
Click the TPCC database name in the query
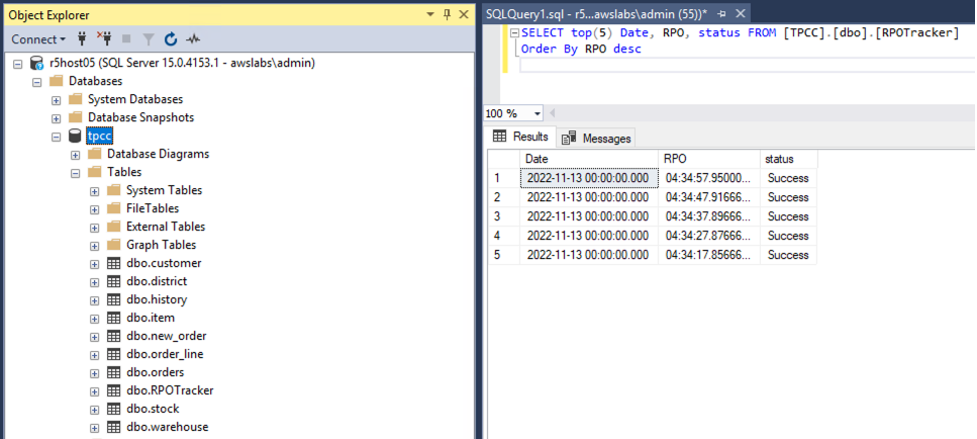pos(803,33)
